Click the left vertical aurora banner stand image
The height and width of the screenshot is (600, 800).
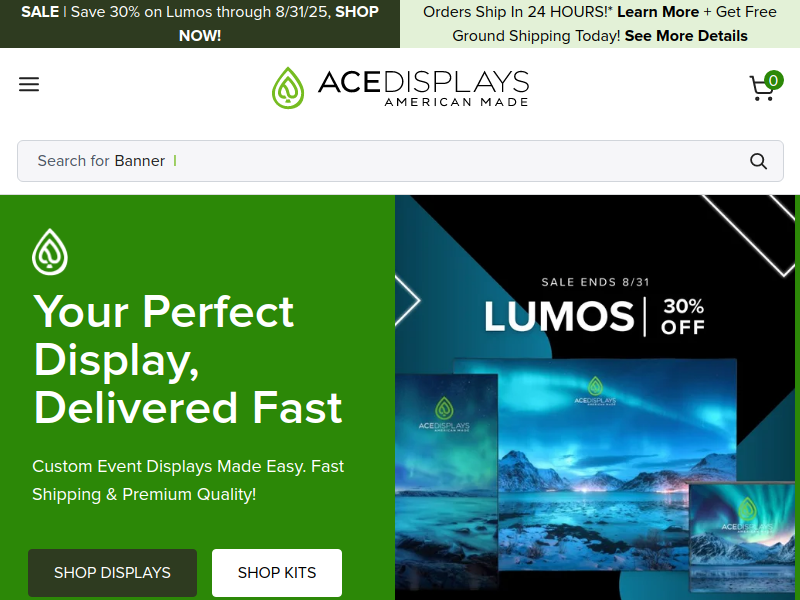pyautogui.click(x=446, y=481)
